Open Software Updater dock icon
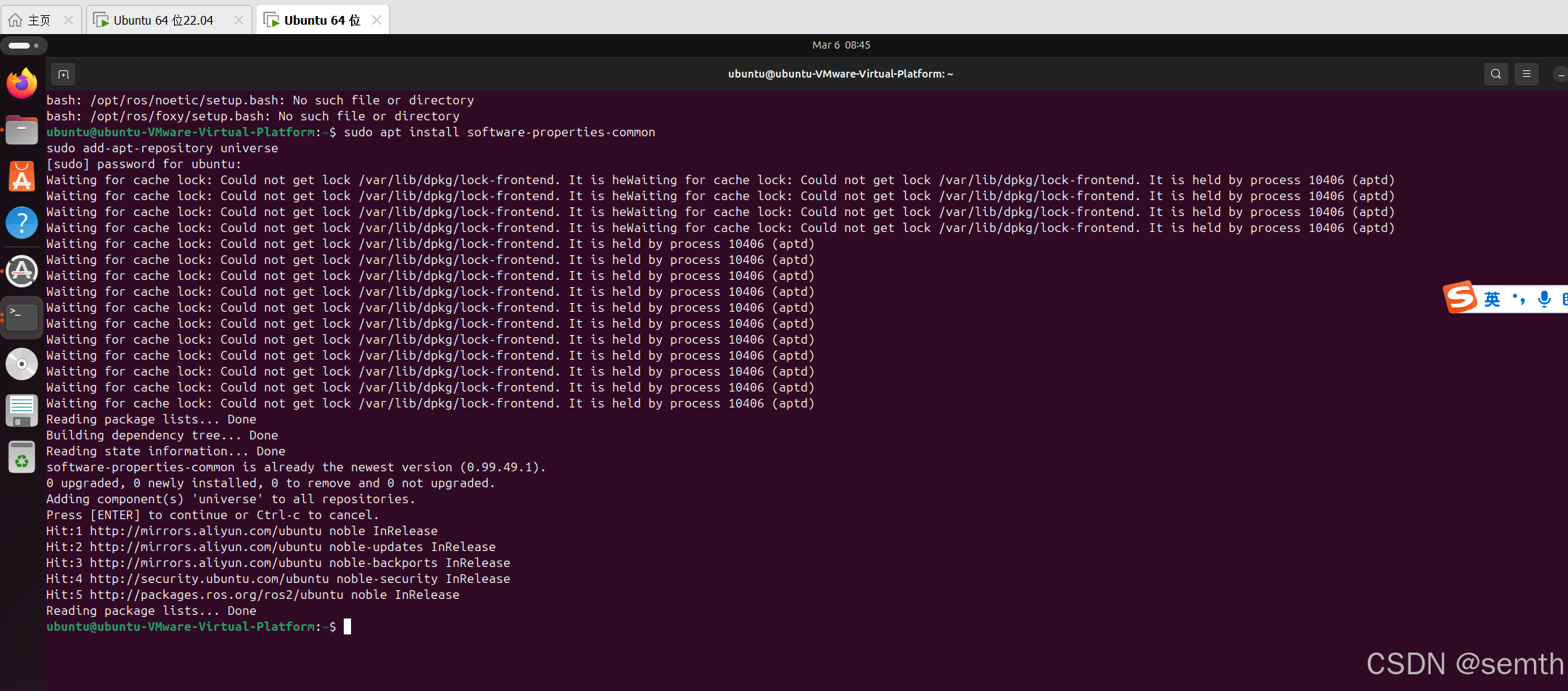This screenshot has height=691, width=1568. [x=22, y=271]
